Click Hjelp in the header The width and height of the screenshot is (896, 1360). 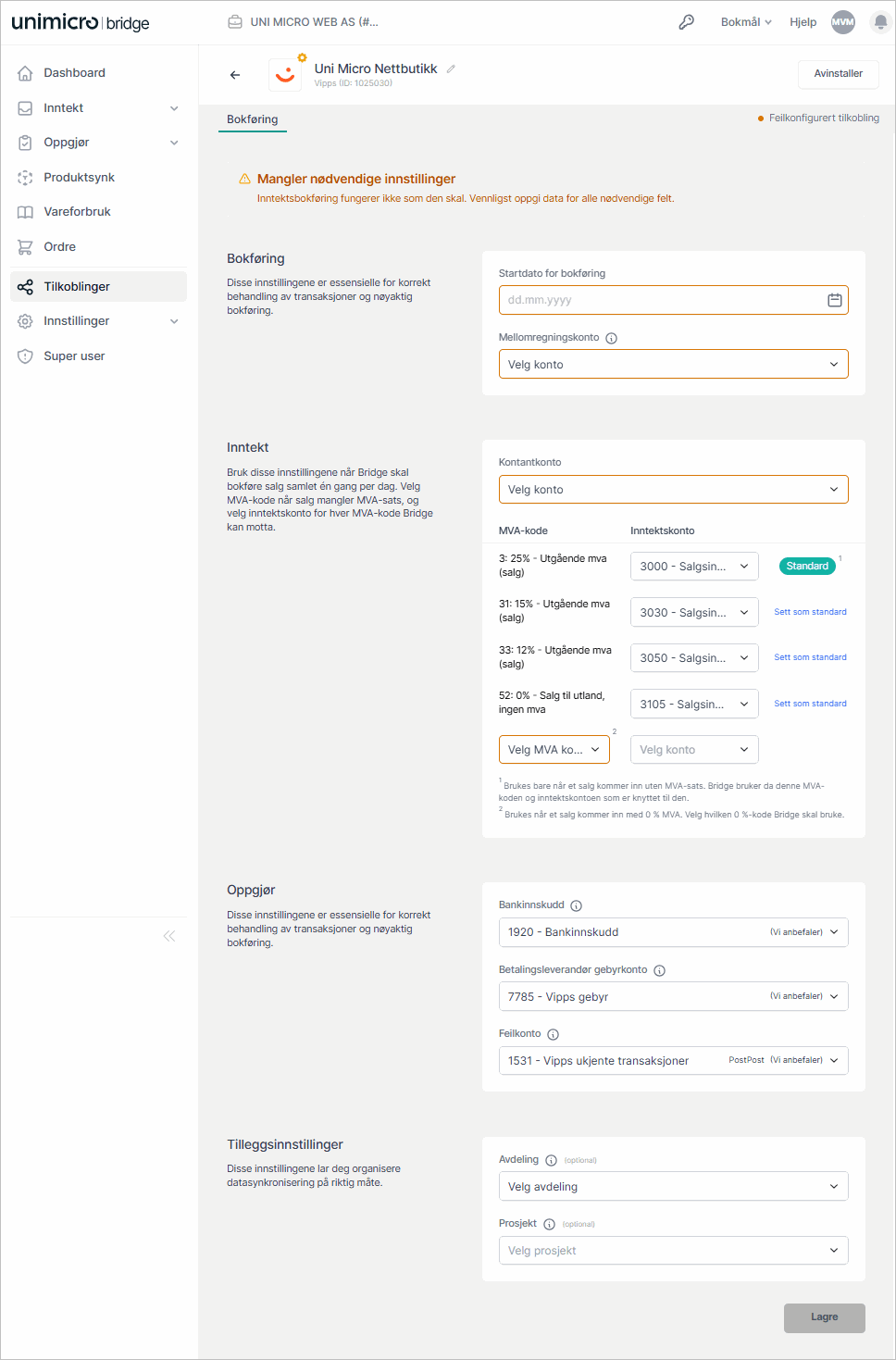pyautogui.click(x=803, y=22)
